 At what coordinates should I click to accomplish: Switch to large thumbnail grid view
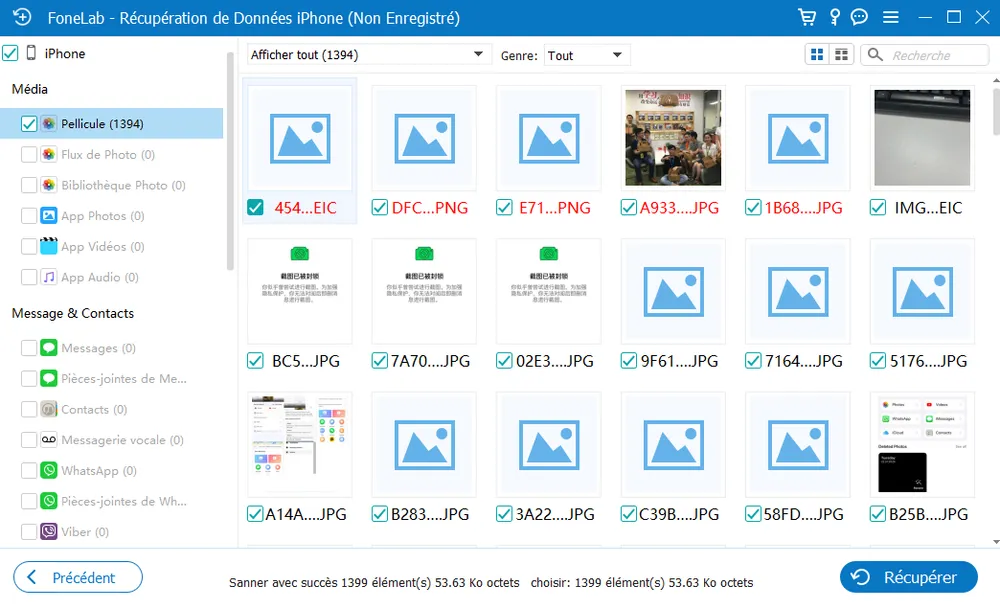pyautogui.click(x=817, y=55)
